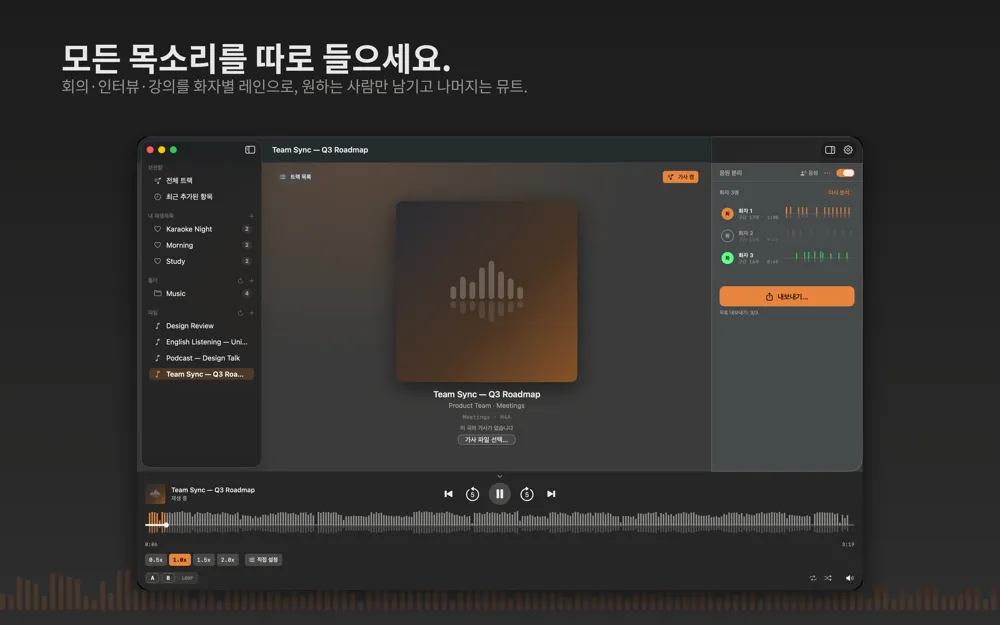This screenshot has height=625, width=1000.
Task: Click the volume speaker icon
Action: (849, 578)
